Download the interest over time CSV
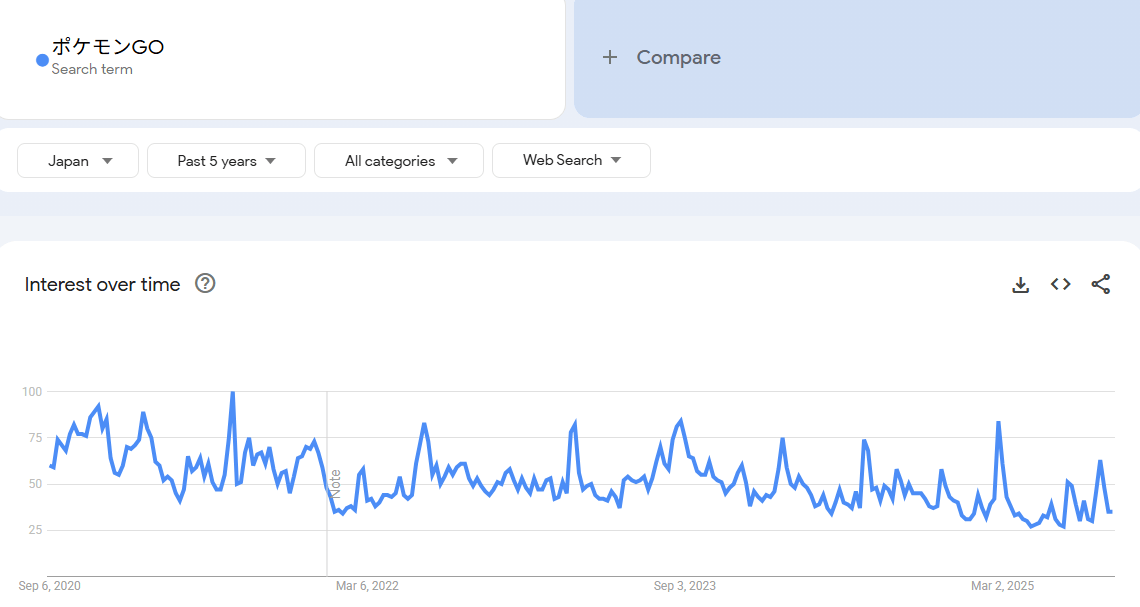The image size is (1140, 607). (1020, 285)
